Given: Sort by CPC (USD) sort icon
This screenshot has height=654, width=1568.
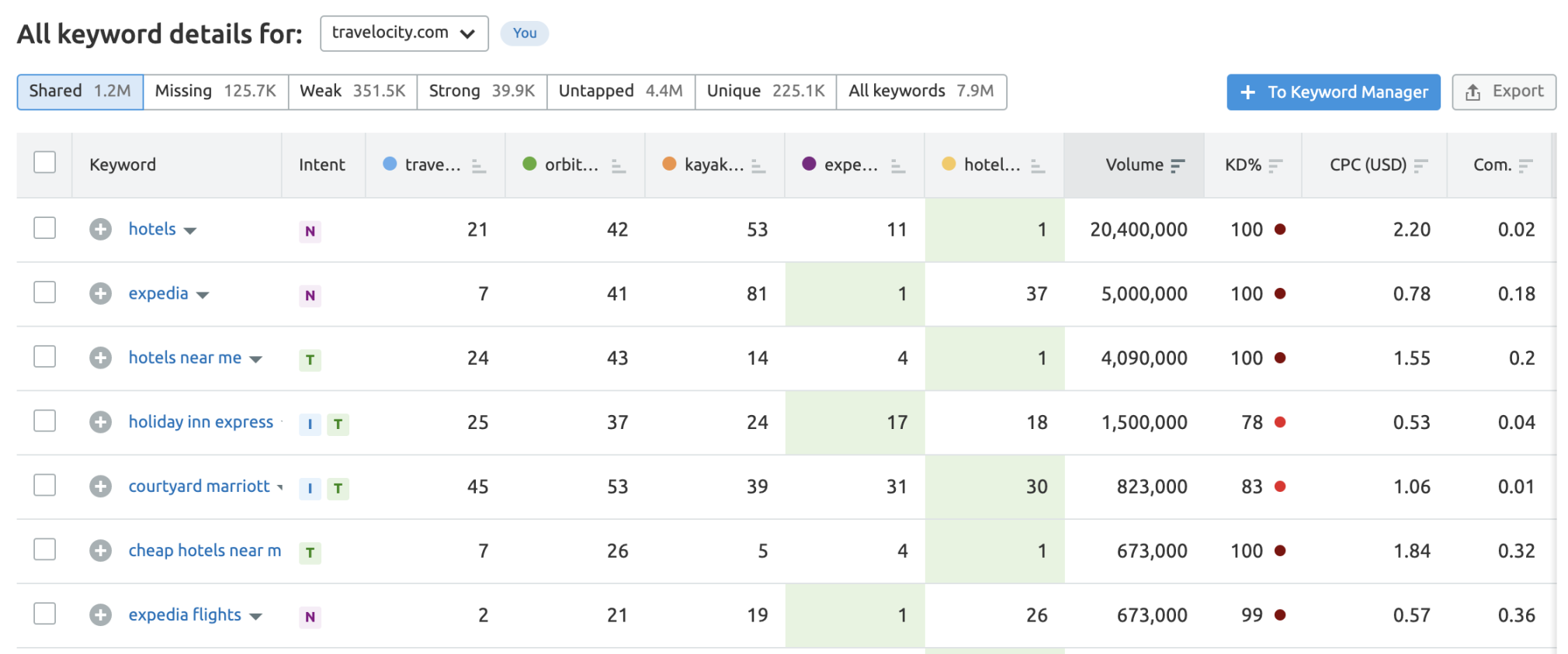Looking at the screenshot, I should tap(1421, 165).
